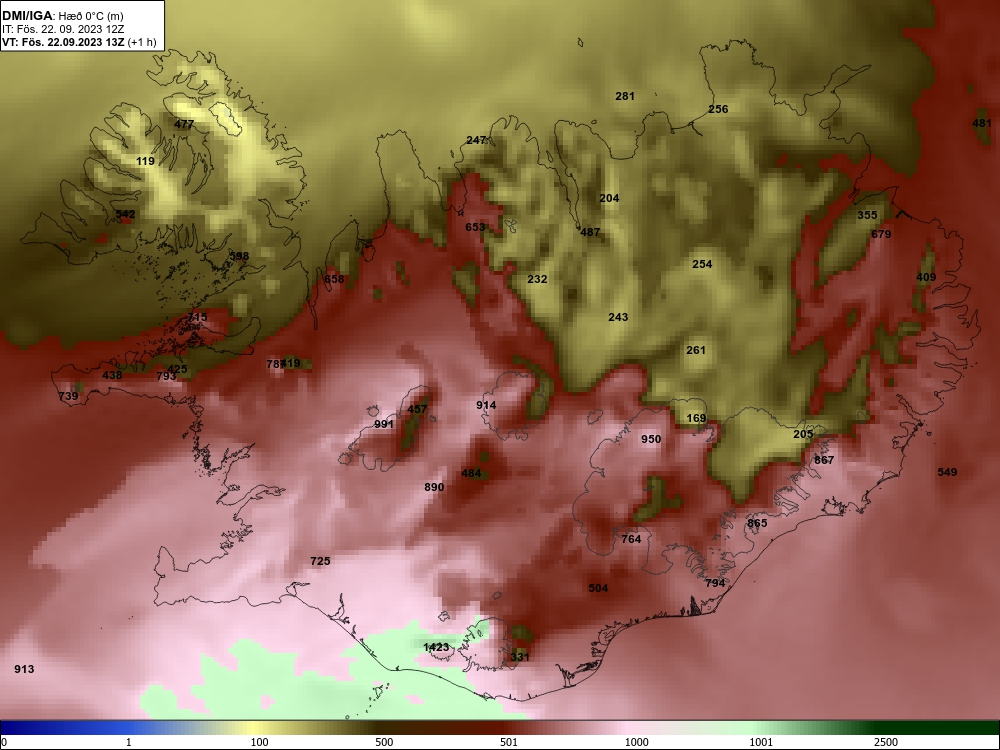This screenshot has width=1000, height=750.
Task: Click the 204 map value
Action: [609, 198]
